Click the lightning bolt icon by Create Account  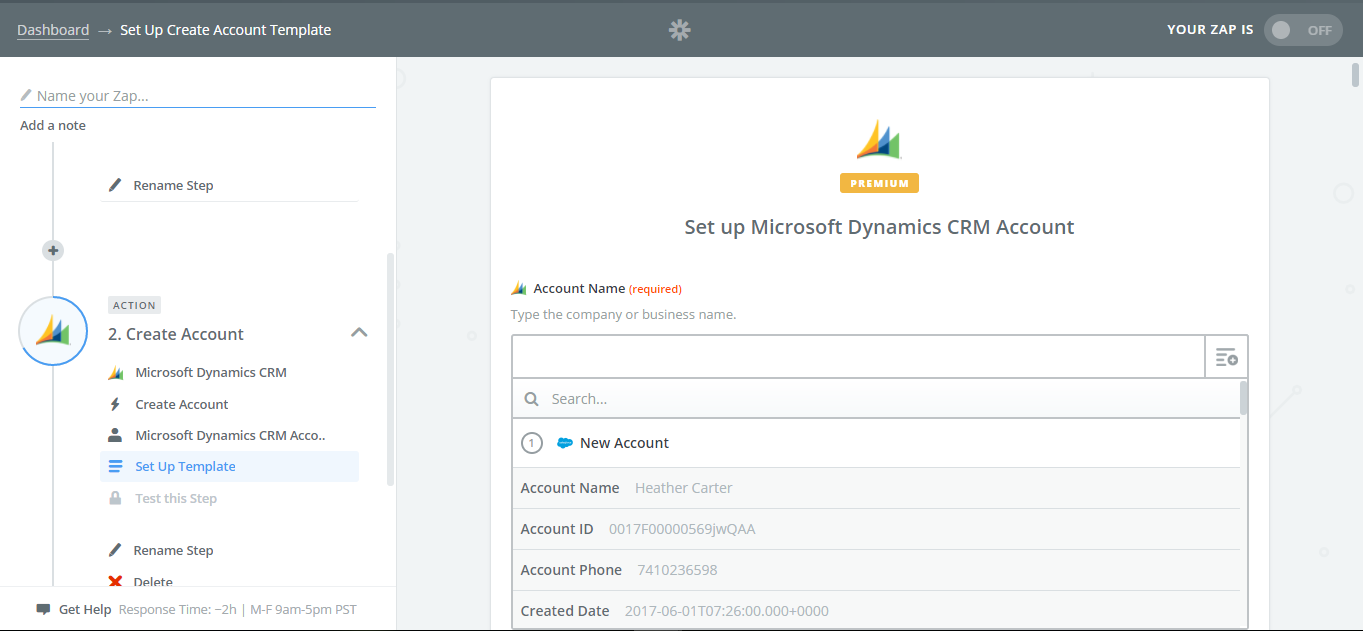pos(115,405)
